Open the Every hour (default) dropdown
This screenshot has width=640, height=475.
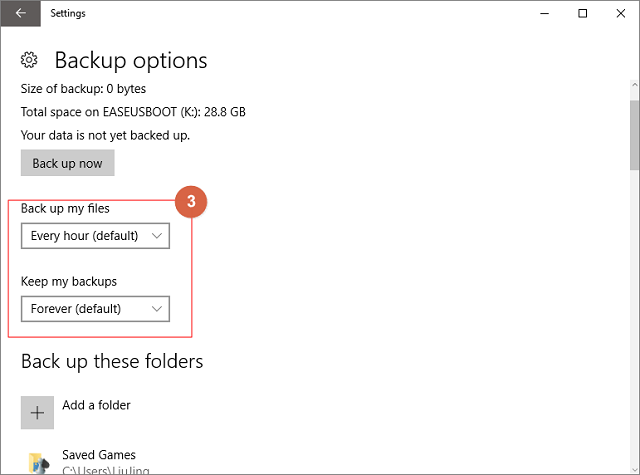tap(96, 236)
